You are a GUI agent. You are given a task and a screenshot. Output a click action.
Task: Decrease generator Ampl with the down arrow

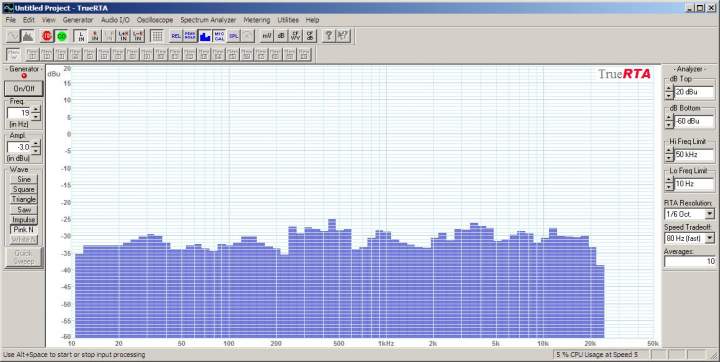coord(36,151)
